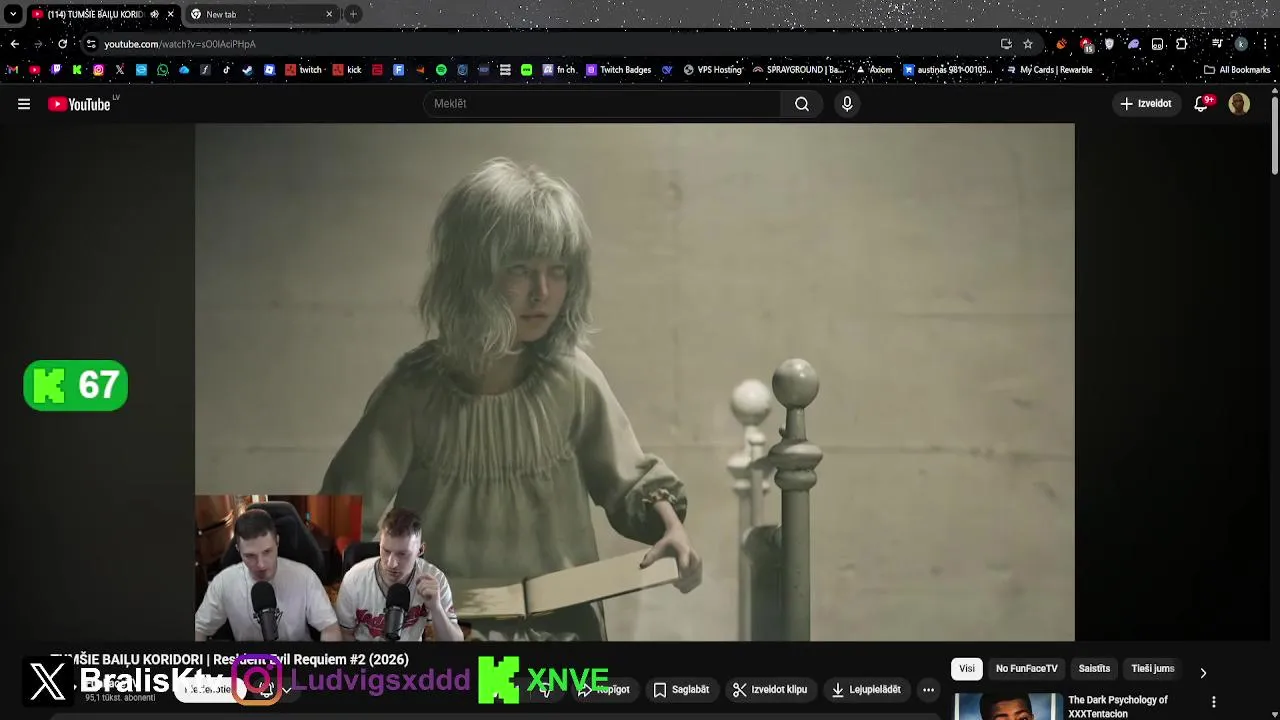Open the 'kick' labeled bookmark

click(347, 70)
